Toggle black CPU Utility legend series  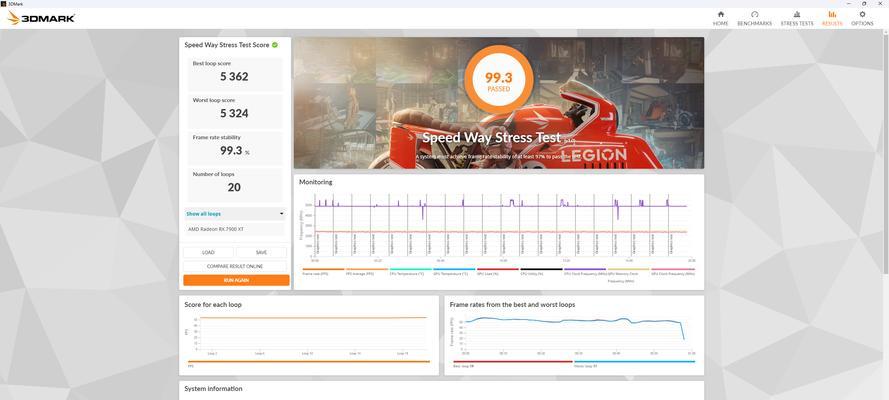point(541,271)
